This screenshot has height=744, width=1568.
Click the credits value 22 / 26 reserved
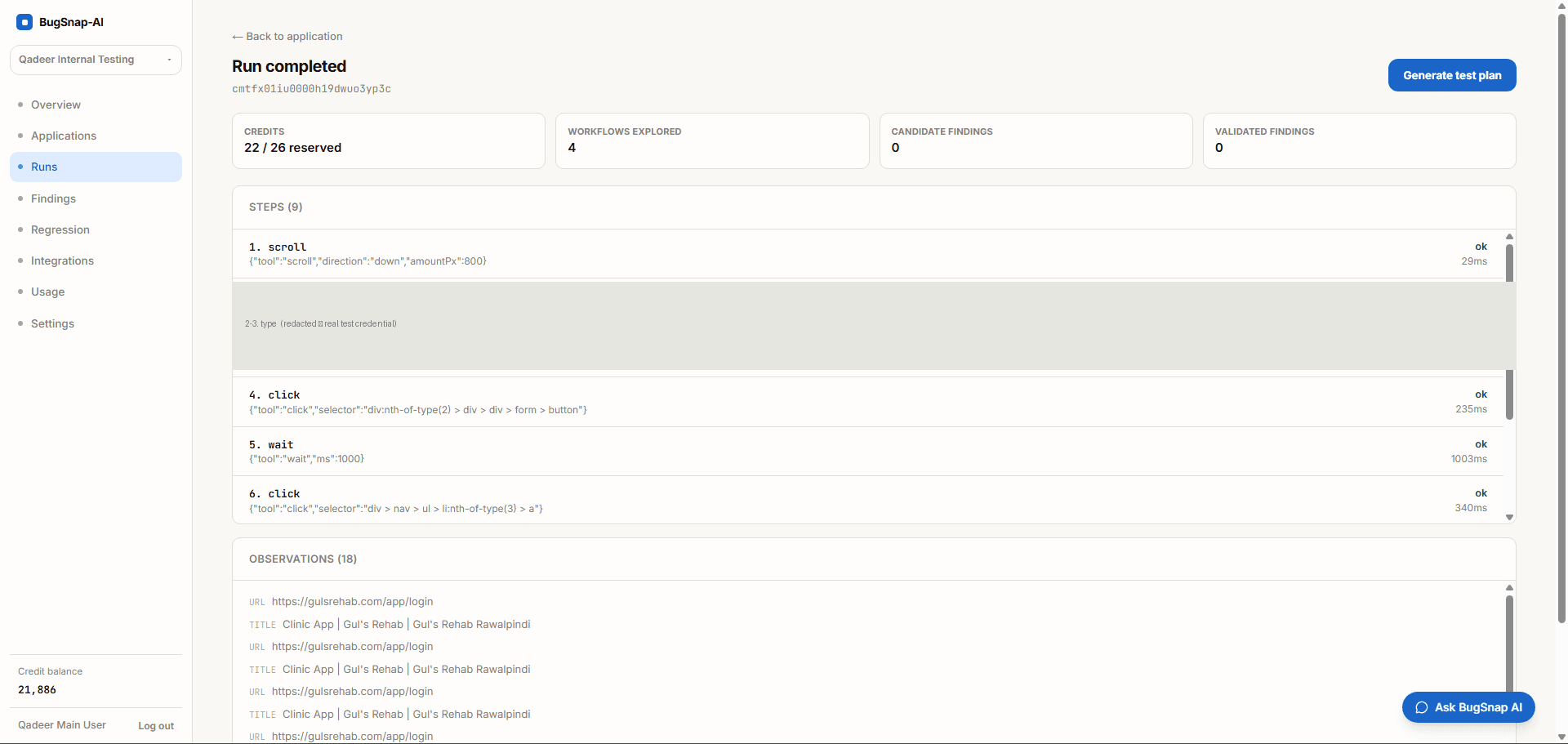click(292, 148)
